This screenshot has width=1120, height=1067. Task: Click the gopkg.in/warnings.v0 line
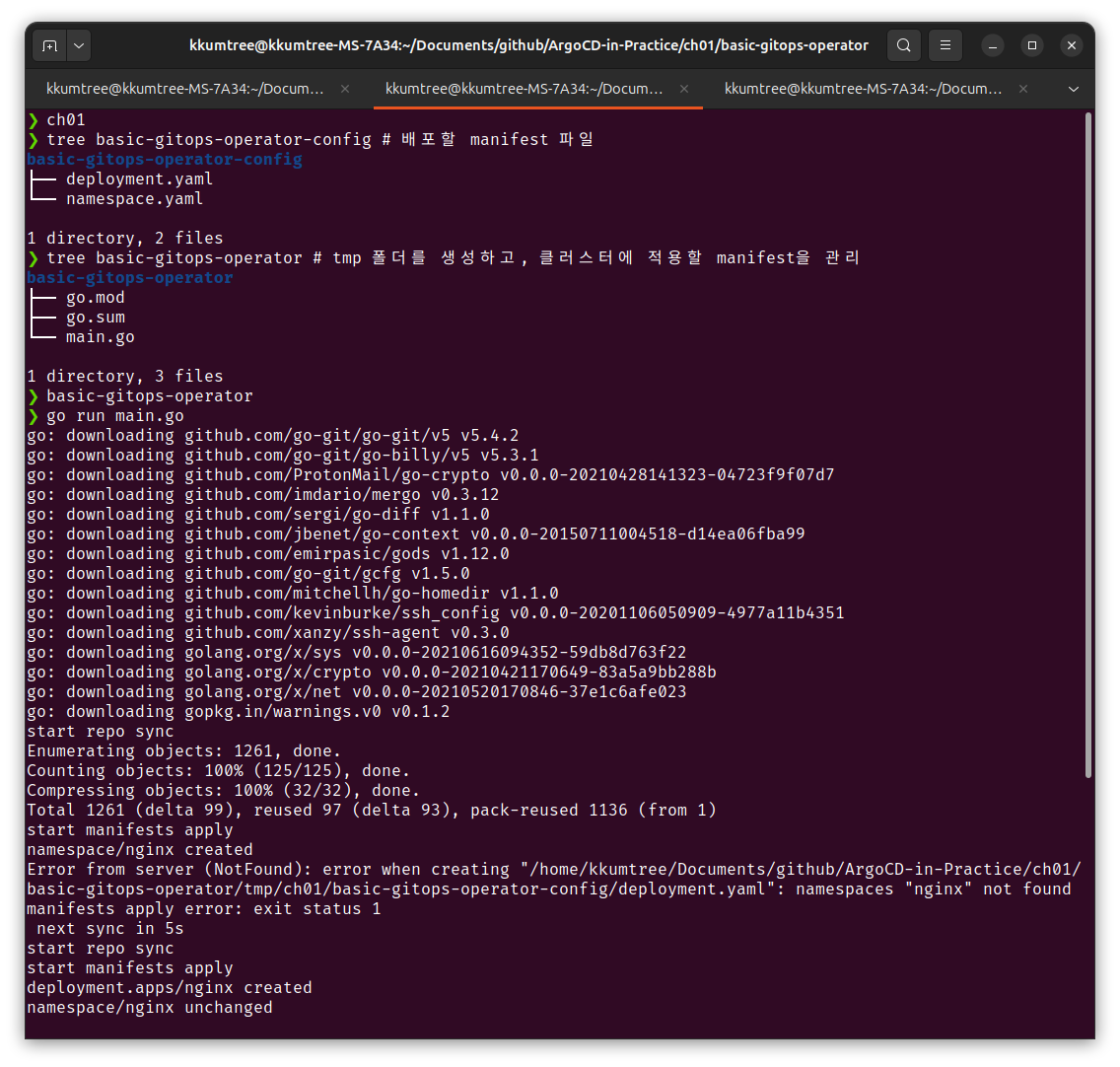(x=238, y=712)
